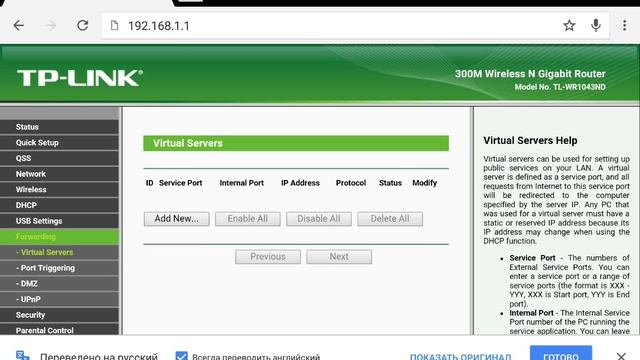Click the 'Переведено на русский' text
Viewport: 640px width, 360px height.
(99, 356)
